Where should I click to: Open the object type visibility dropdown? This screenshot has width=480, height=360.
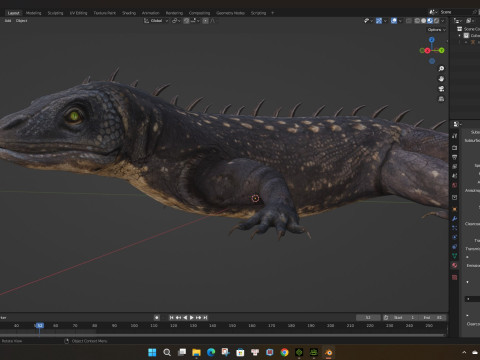368,21
